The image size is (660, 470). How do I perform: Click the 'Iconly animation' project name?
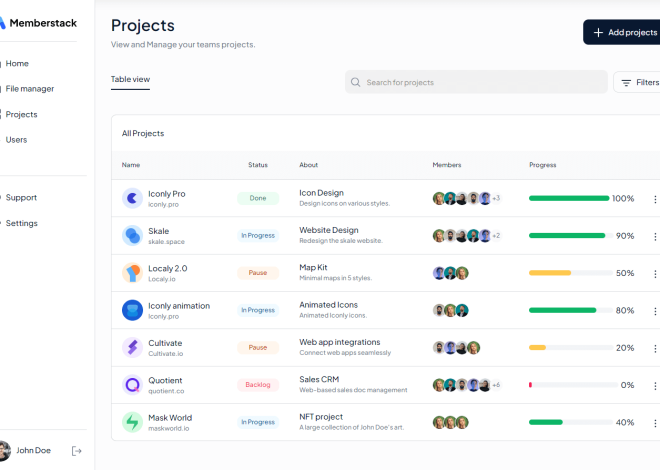(x=179, y=306)
